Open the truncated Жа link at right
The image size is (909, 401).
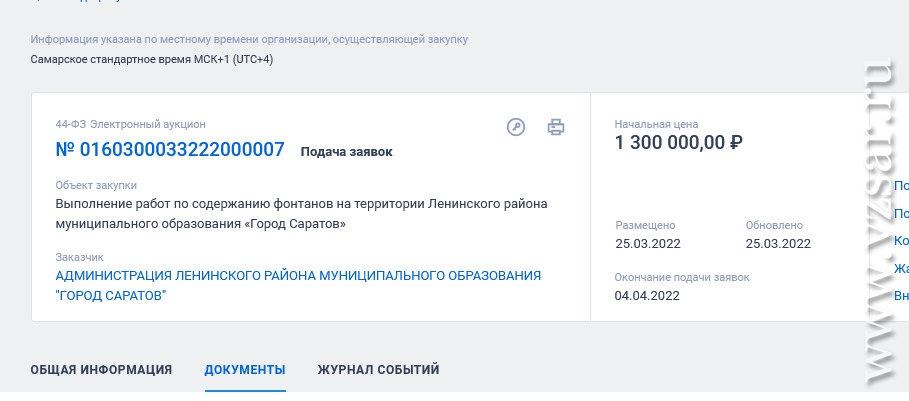[901, 268]
